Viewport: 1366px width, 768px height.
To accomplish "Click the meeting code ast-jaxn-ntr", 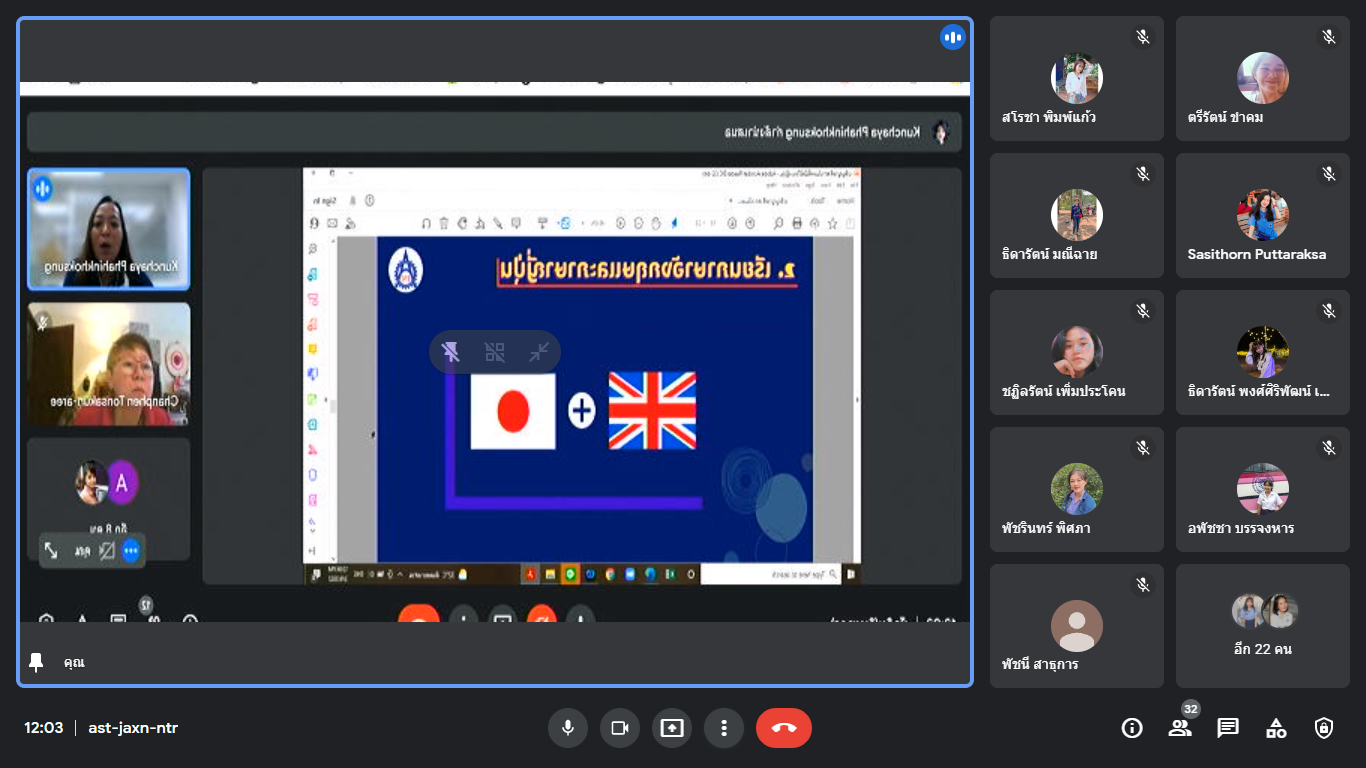I will (x=133, y=728).
